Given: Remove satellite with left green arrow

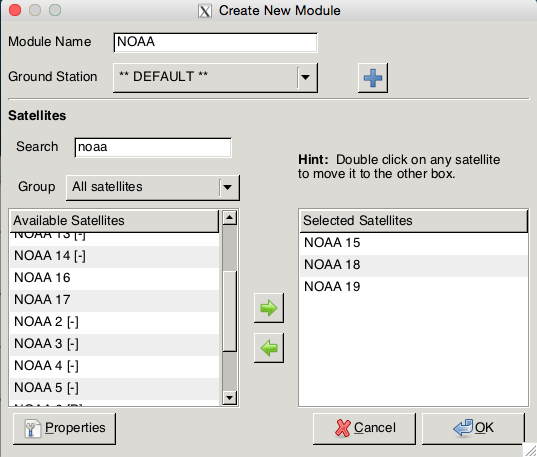Looking at the screenshot, I should (269, 348).
